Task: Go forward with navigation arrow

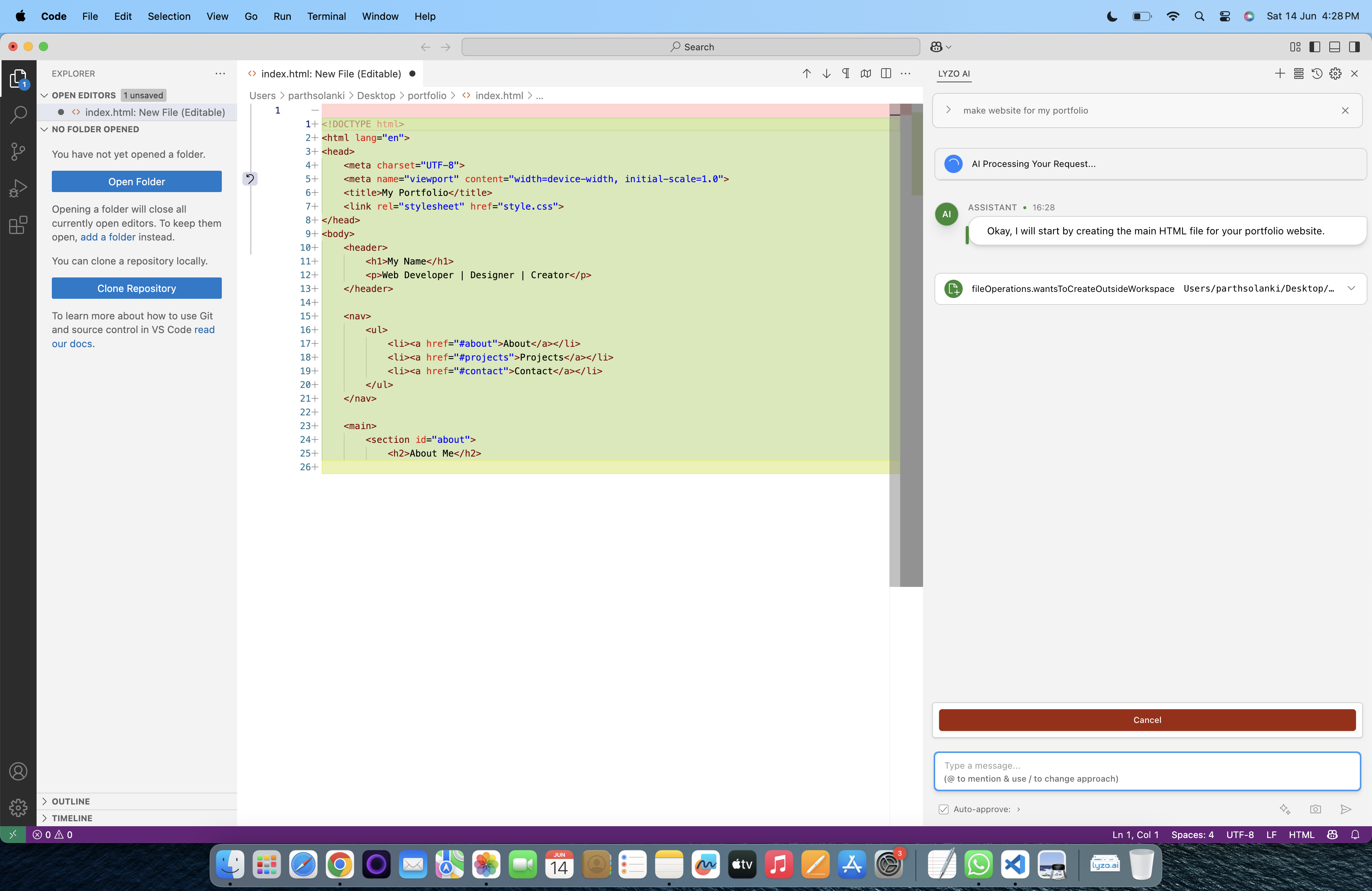Action: (446, 46)
